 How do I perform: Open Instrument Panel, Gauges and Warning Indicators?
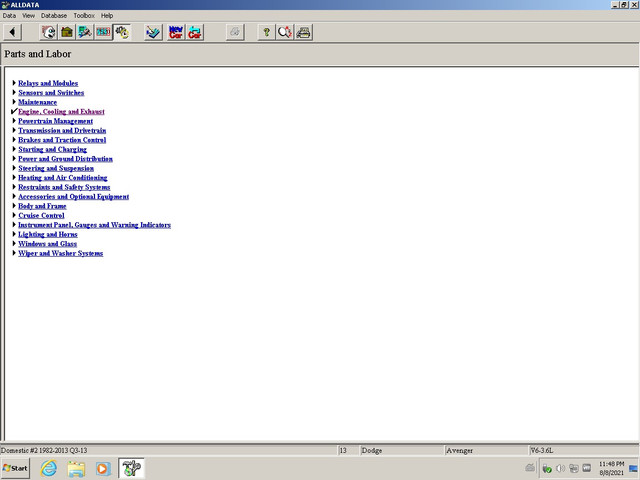coord(94,224)
